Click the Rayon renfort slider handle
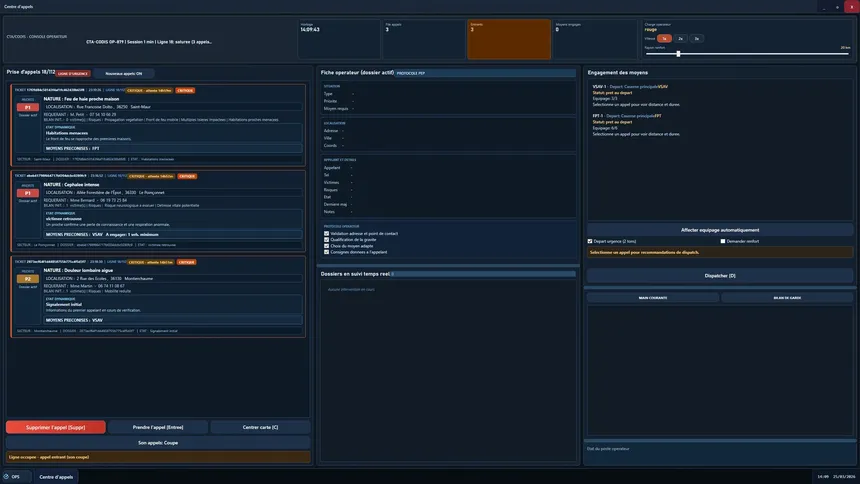This screenshot has width=860, height=484. tap(678, 53)
